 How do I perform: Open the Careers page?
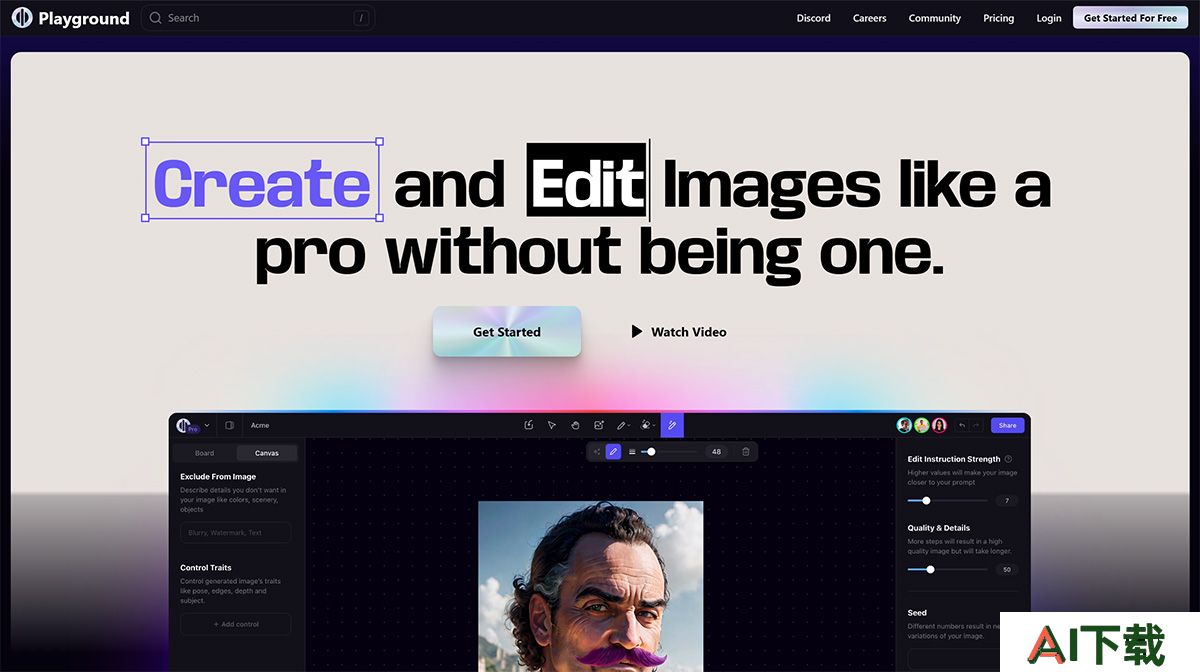[870, 18]
